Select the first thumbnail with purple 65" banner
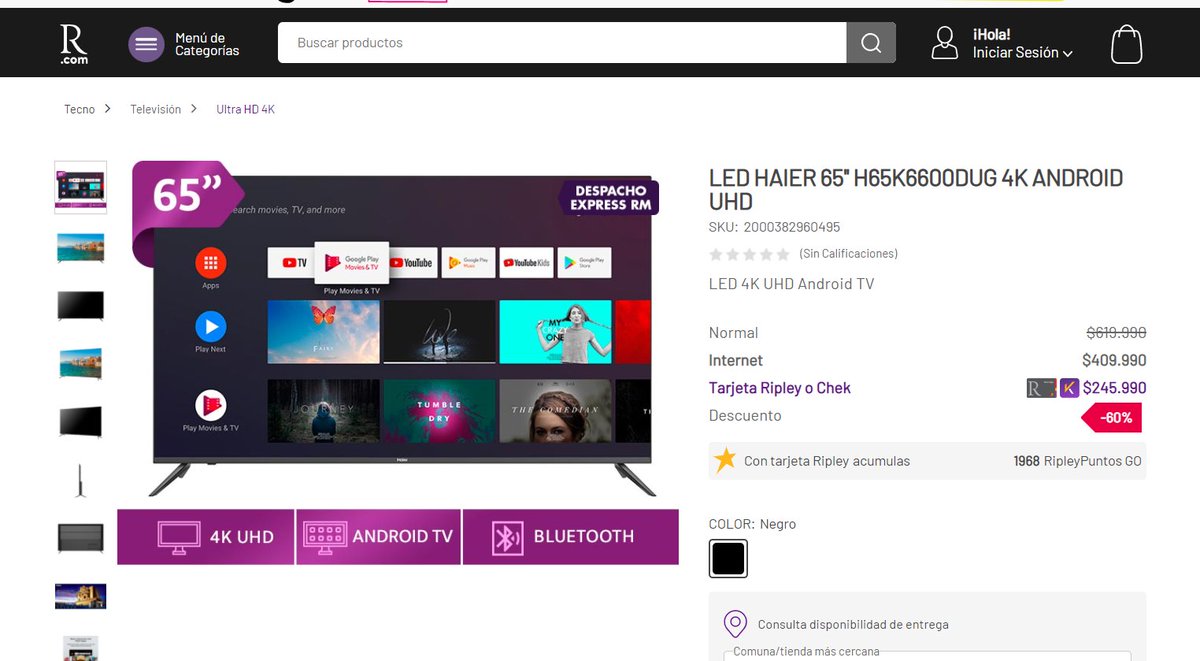 tap(80, 187)
